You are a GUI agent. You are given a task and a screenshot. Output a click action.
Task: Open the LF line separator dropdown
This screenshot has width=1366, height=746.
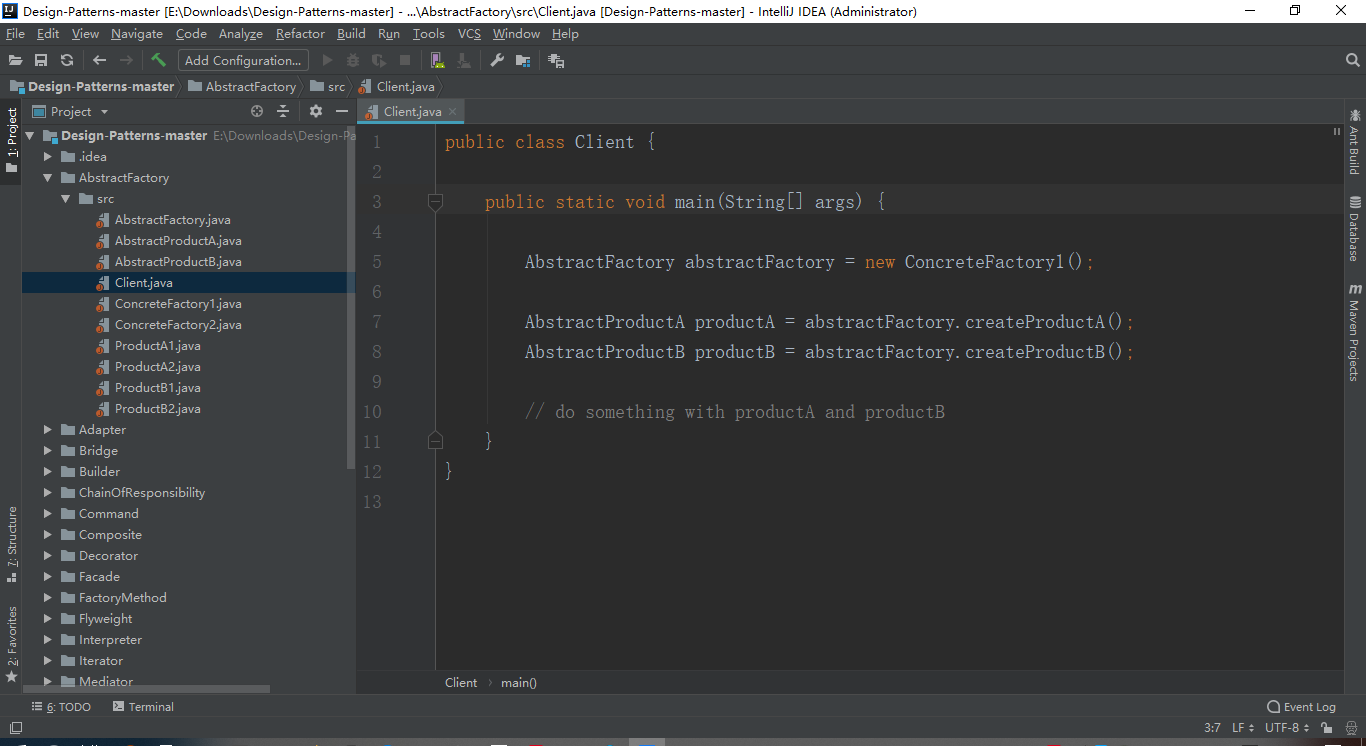click(1243, 728)
